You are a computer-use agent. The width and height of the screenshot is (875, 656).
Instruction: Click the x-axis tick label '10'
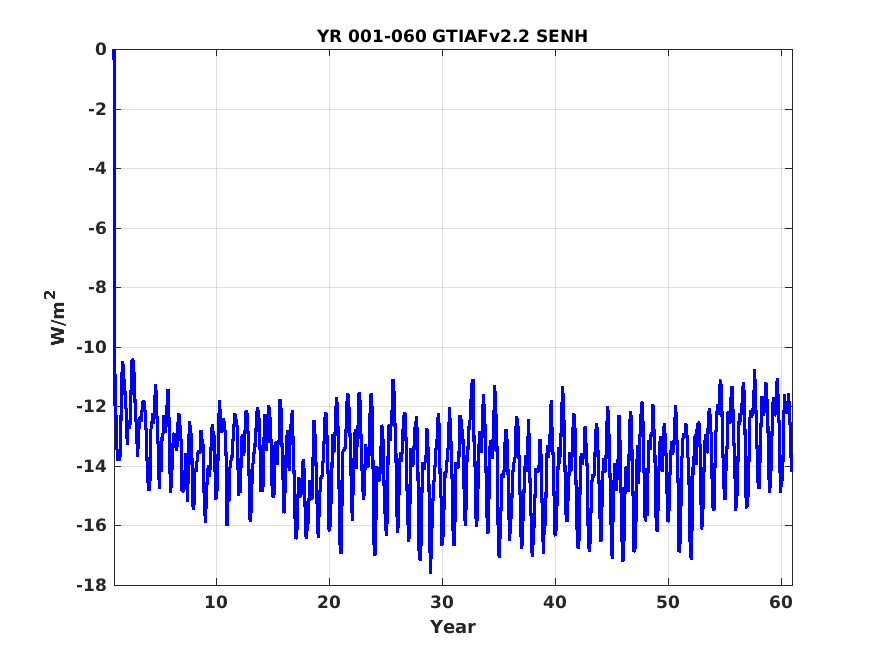coord(216,602)
